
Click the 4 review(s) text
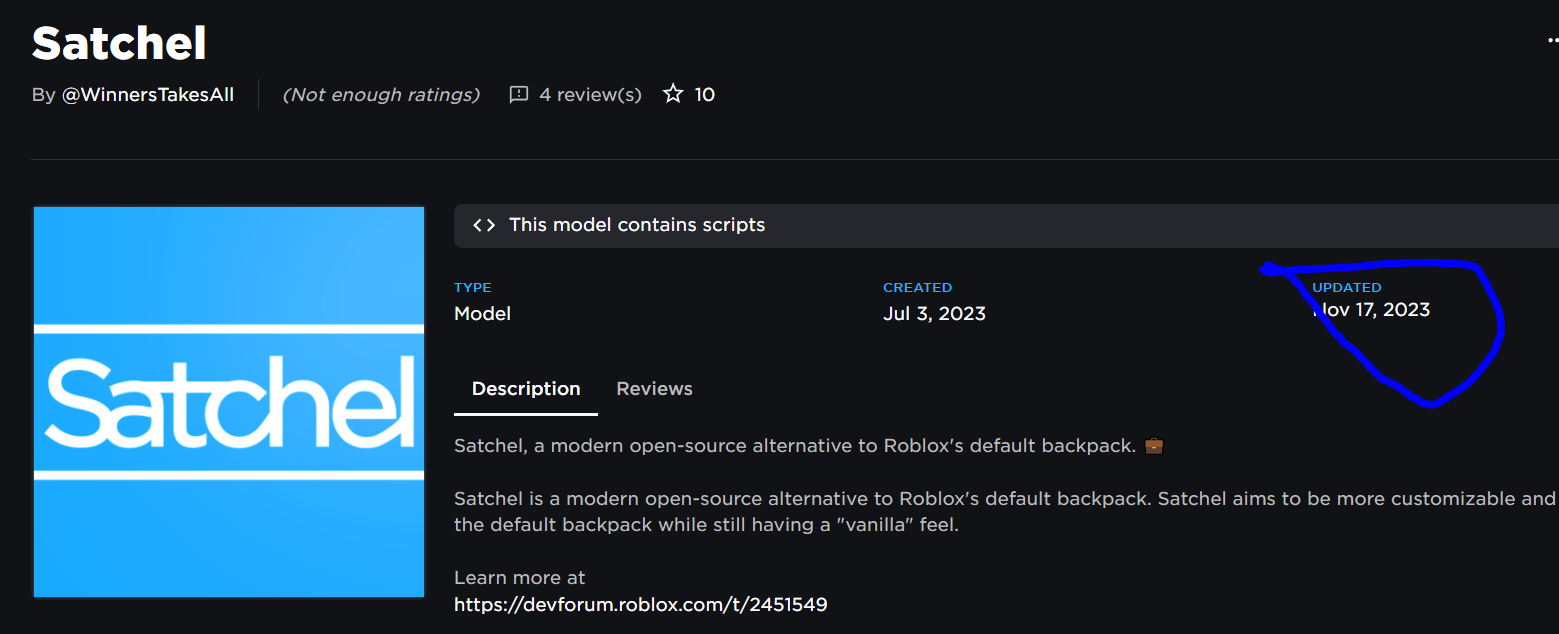(589, 94)
